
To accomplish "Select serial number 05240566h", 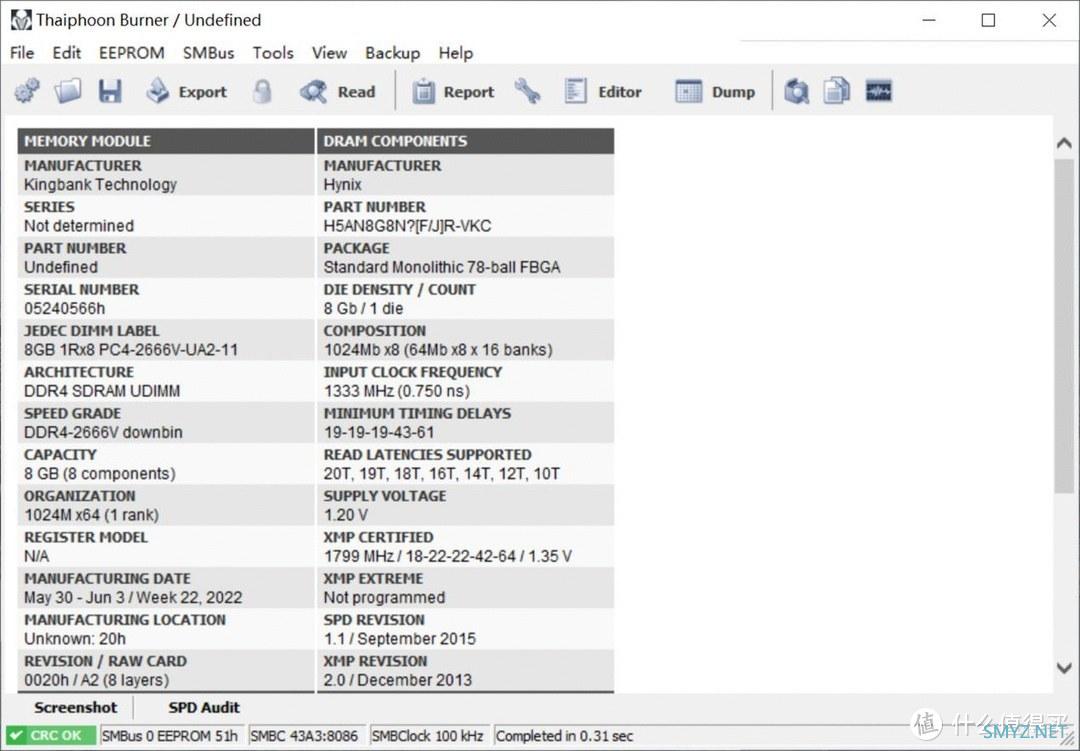I will click(65, 309).
